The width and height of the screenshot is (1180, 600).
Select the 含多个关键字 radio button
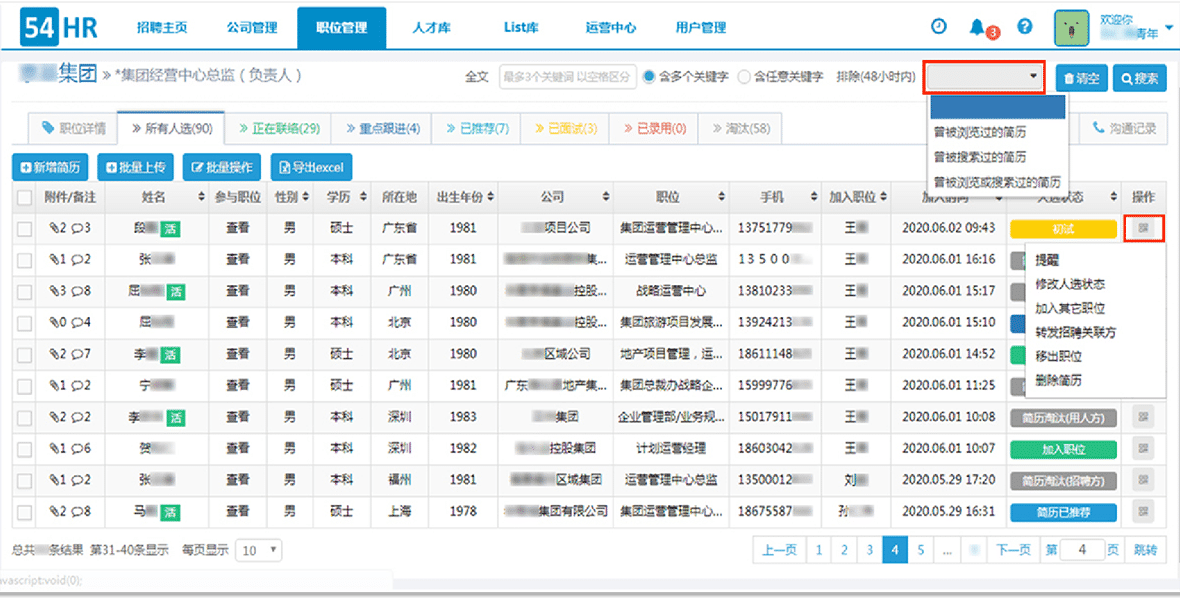tap(649, 77)
